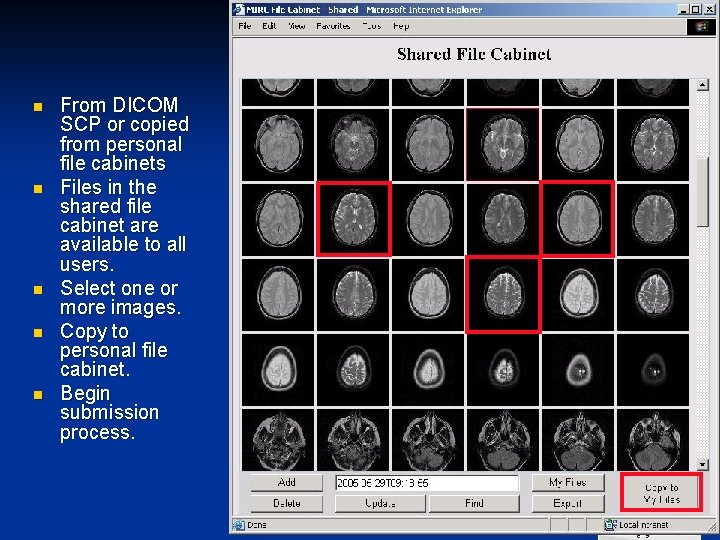The width and height of the screenshot is (720, 540).
Task: Select first skull-base thumbnail in bottom row
Action: 278,439
